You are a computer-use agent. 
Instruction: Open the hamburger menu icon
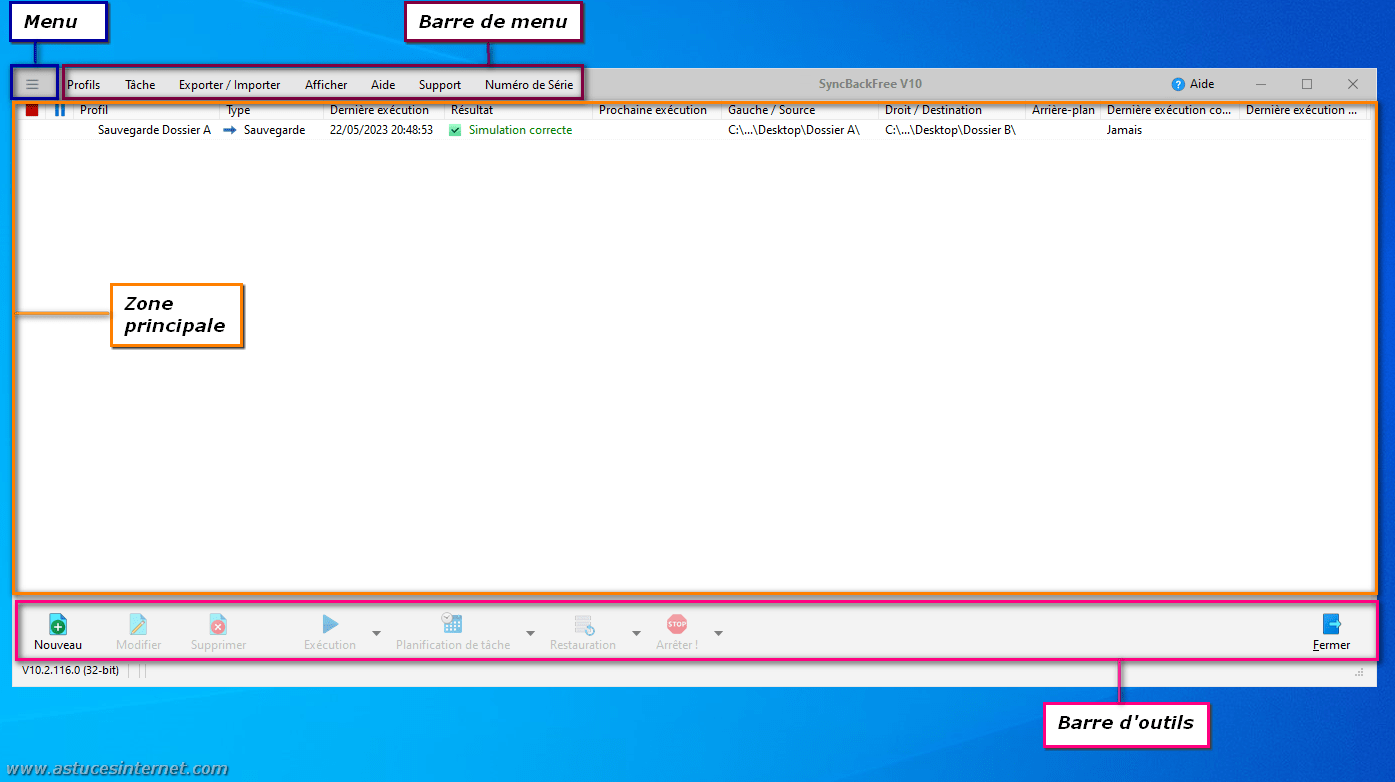[x=32, y=85]
